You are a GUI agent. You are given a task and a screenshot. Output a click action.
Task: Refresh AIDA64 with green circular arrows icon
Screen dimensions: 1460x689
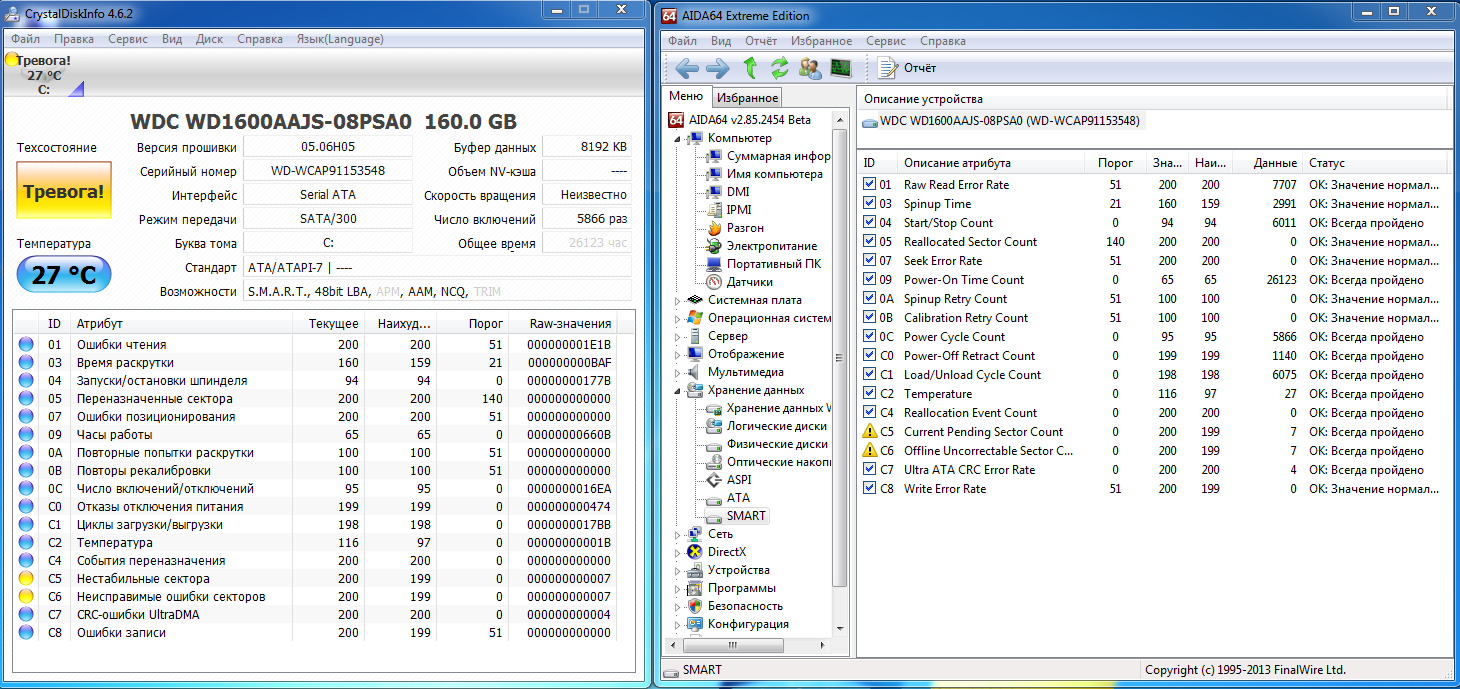pyautogui.click(x=780, y=68)
